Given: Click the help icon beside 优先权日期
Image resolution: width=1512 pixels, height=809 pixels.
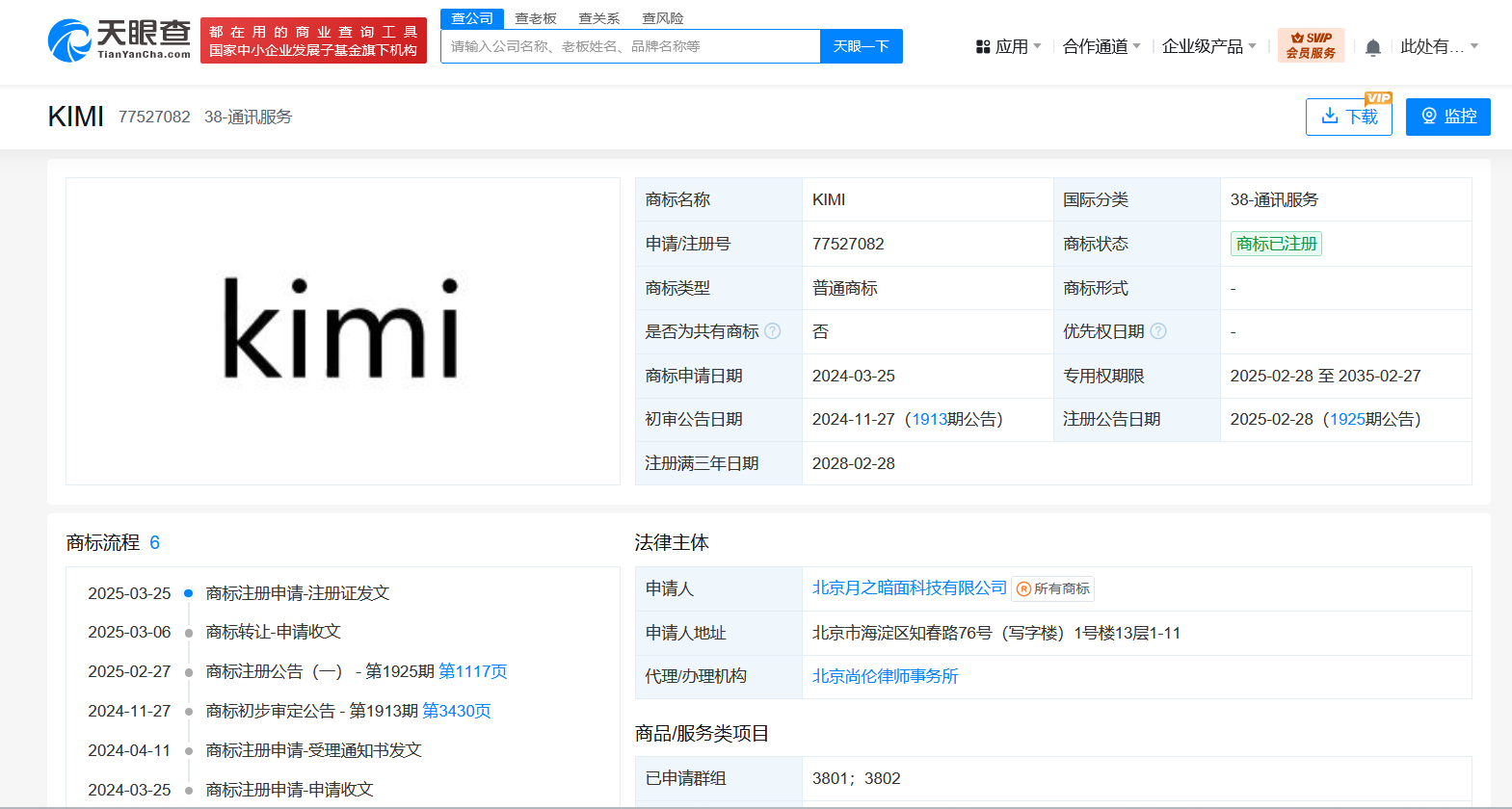Looking at the screenshot, I should tap(1158, 331).
